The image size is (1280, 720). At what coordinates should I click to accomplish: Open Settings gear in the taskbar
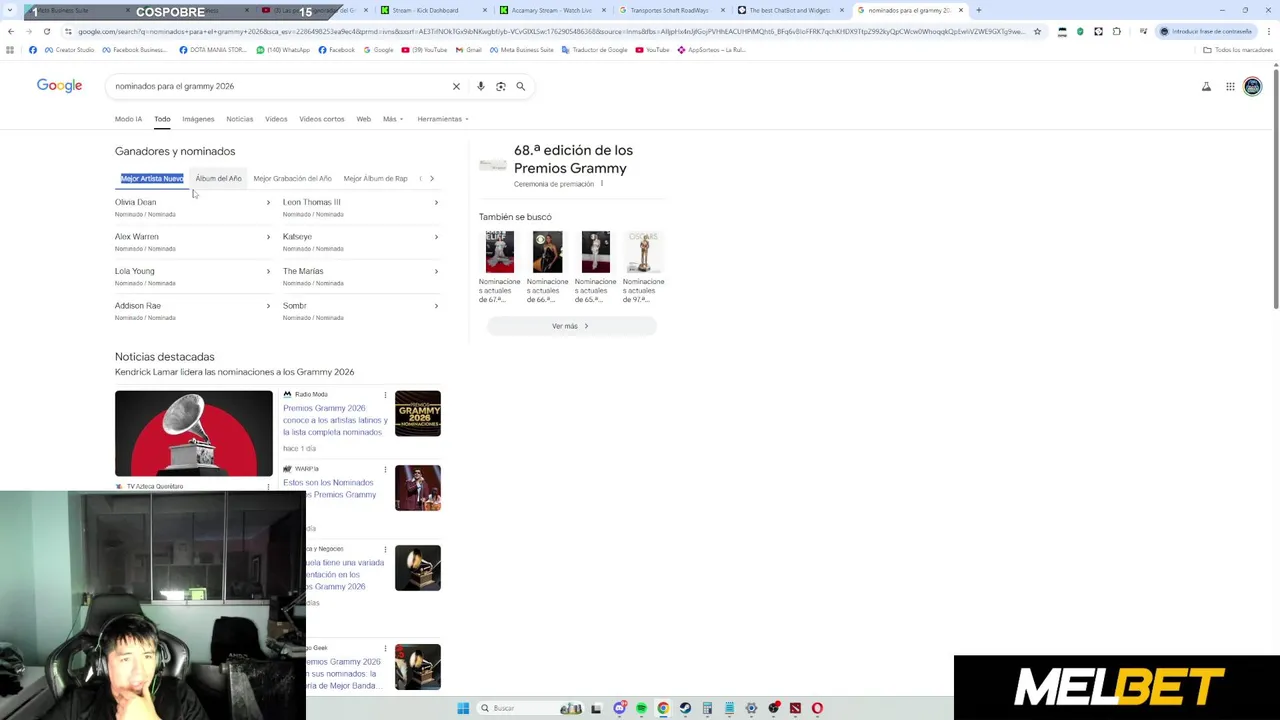tap(751, 708)
